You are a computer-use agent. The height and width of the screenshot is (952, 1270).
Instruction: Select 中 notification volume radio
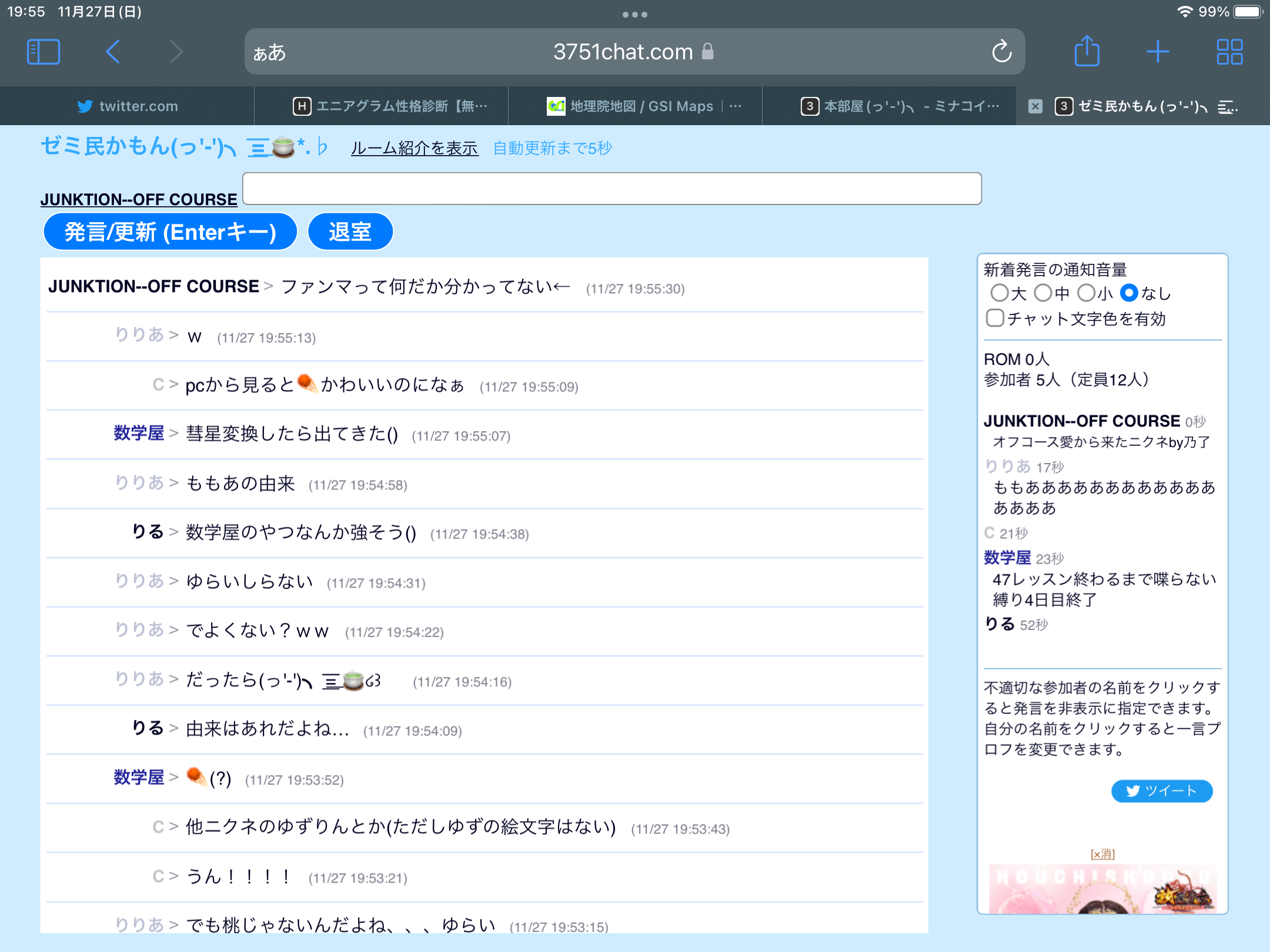point(1042,293)
